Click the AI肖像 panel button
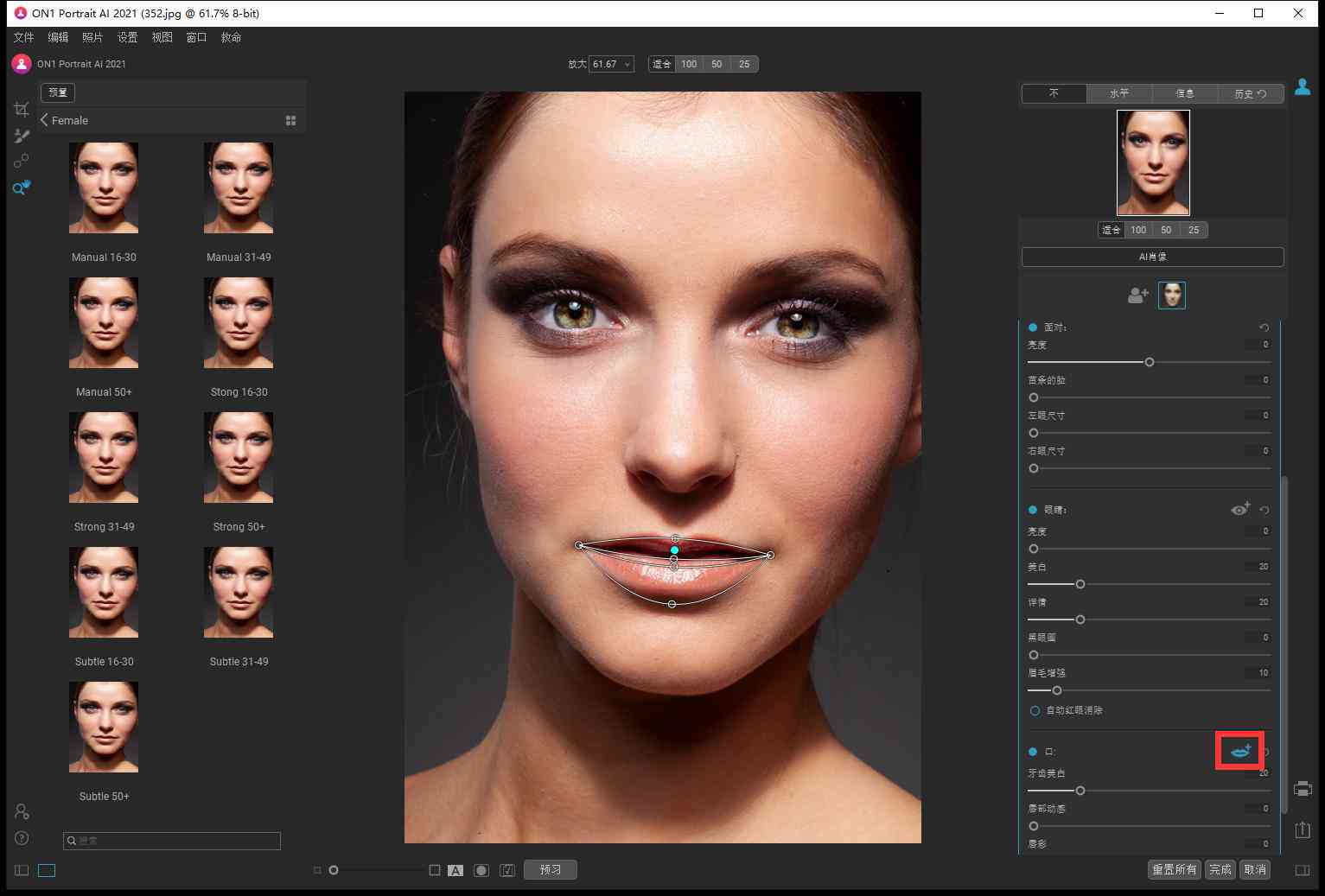Image resolution: width=1325 pixels, height=896 pixels. [1153, 257]
